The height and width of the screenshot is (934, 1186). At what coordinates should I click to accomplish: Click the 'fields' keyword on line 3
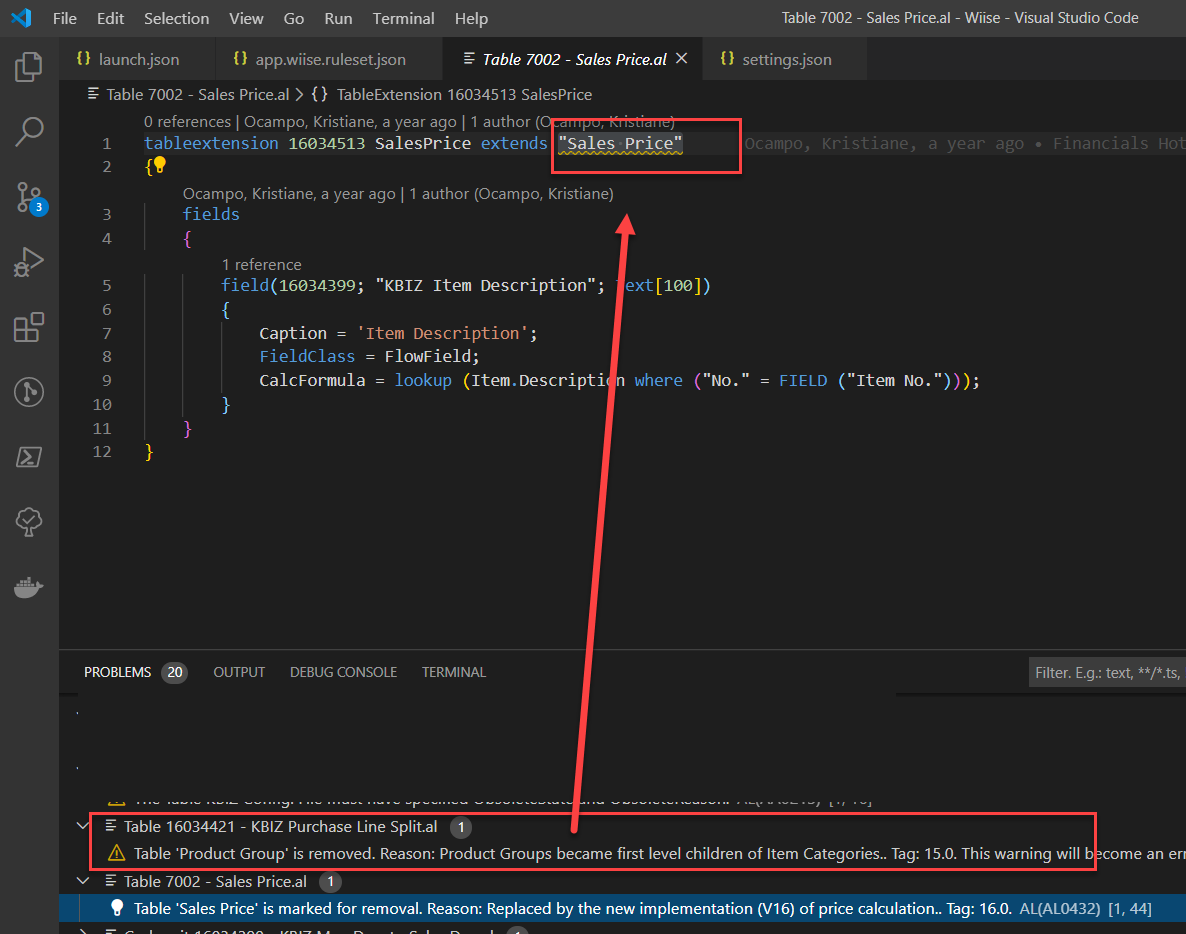coord(211,215)
